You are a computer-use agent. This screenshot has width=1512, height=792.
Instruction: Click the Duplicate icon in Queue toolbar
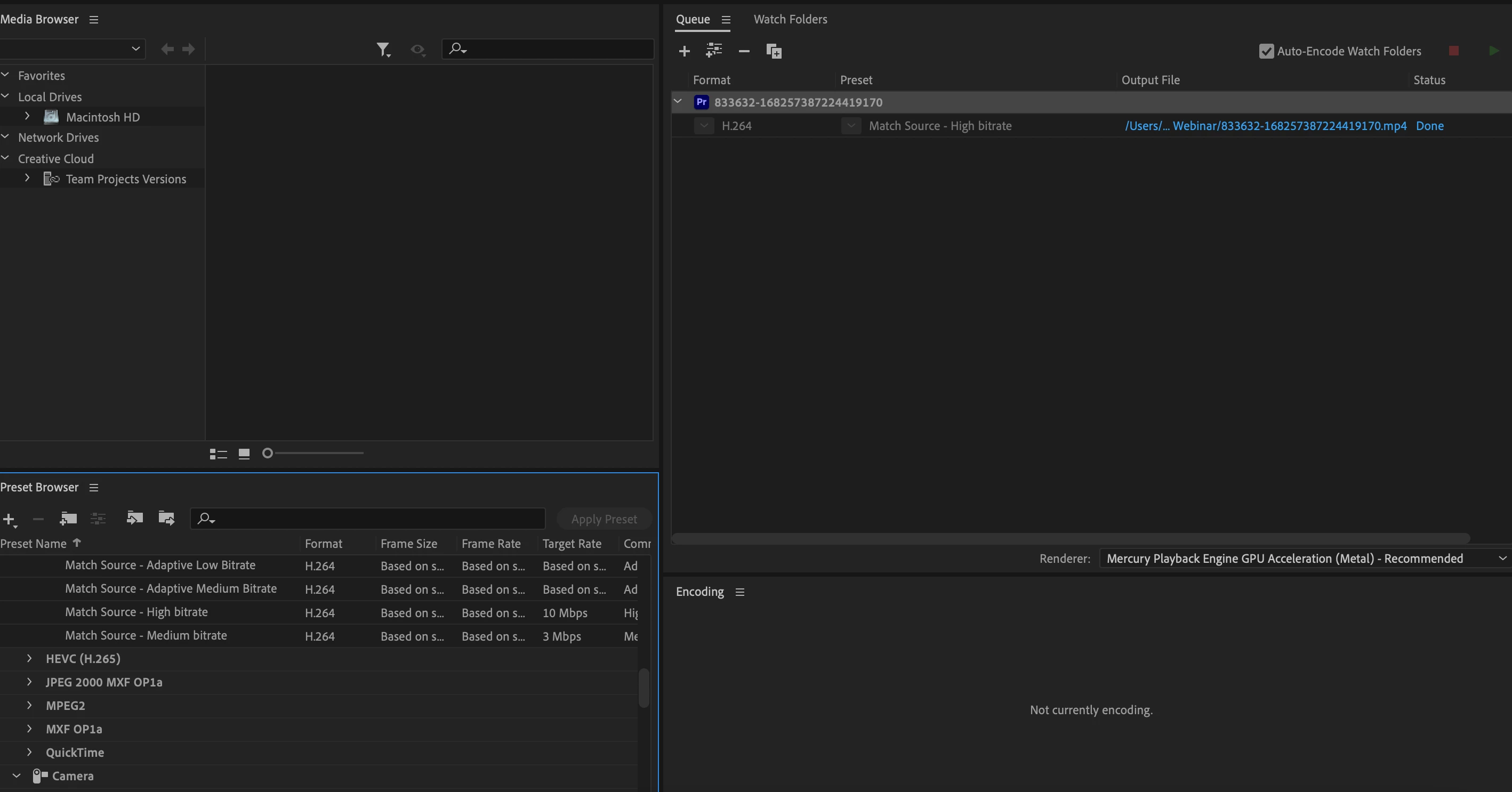tap(774, 51)
